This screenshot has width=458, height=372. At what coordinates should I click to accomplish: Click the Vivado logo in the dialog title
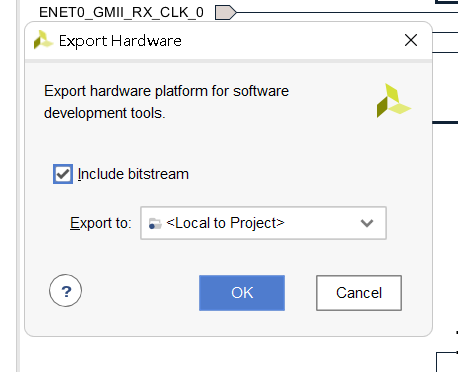43,40
